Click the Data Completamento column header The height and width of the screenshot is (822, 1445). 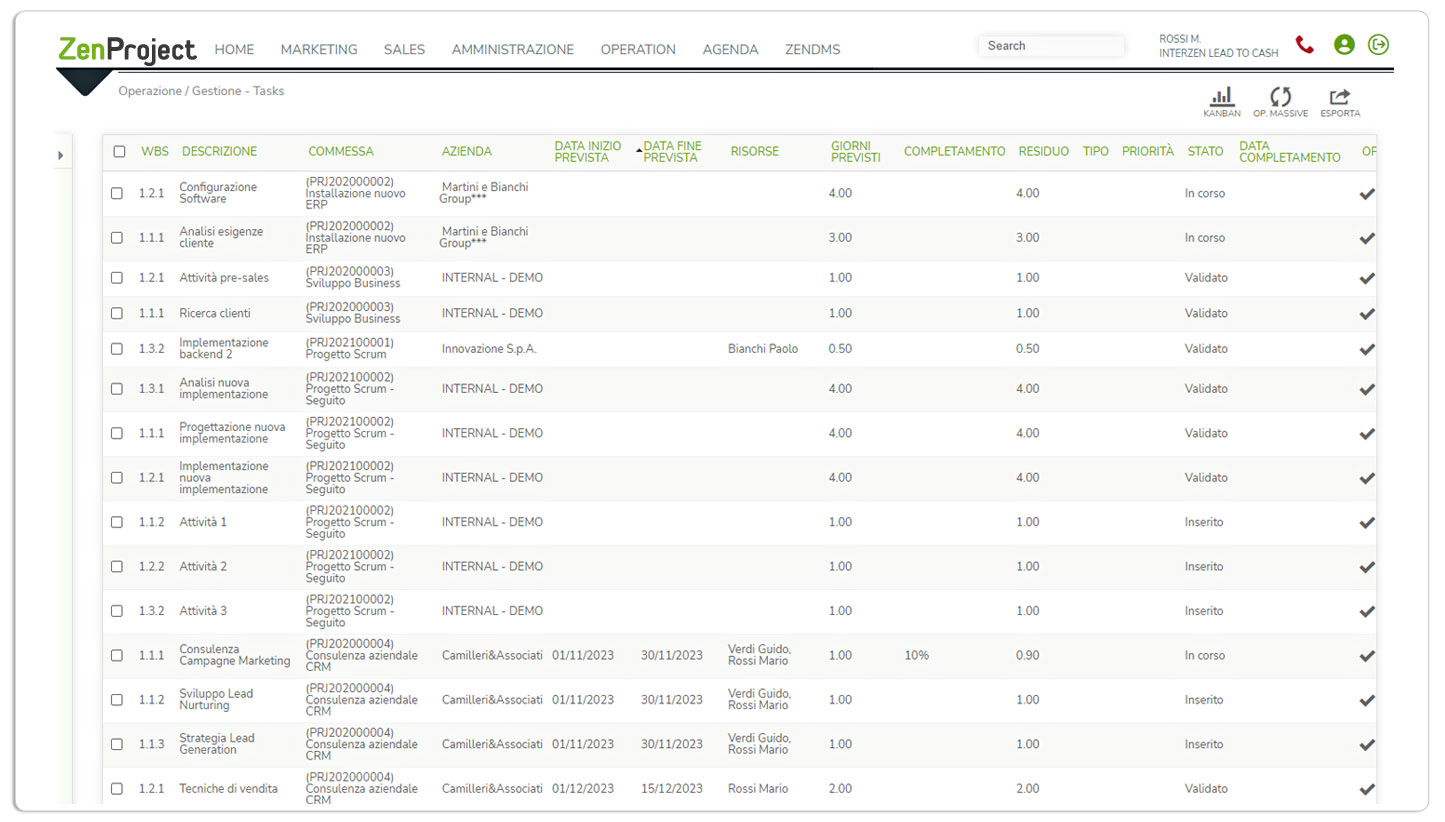pos(1289,152)
